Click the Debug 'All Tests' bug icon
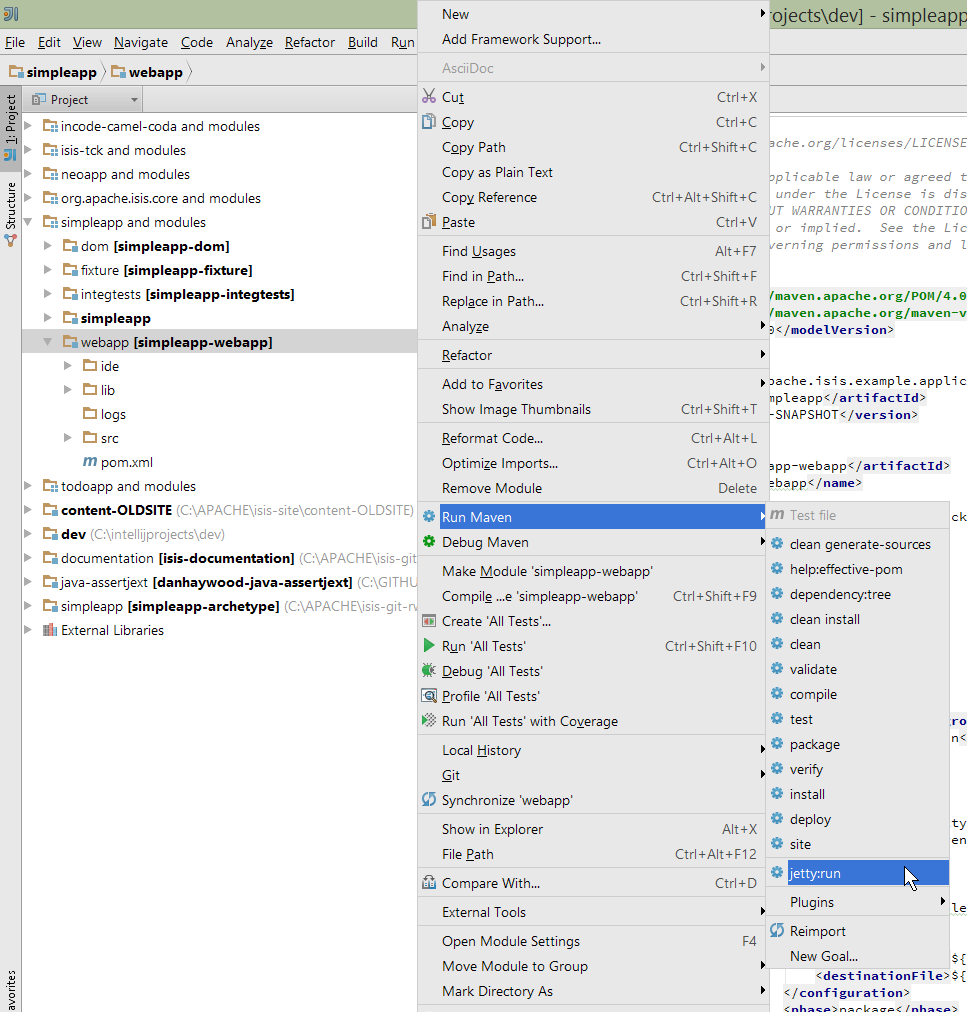Screen dimensions: 967x1012 click(x=429, y=671)
